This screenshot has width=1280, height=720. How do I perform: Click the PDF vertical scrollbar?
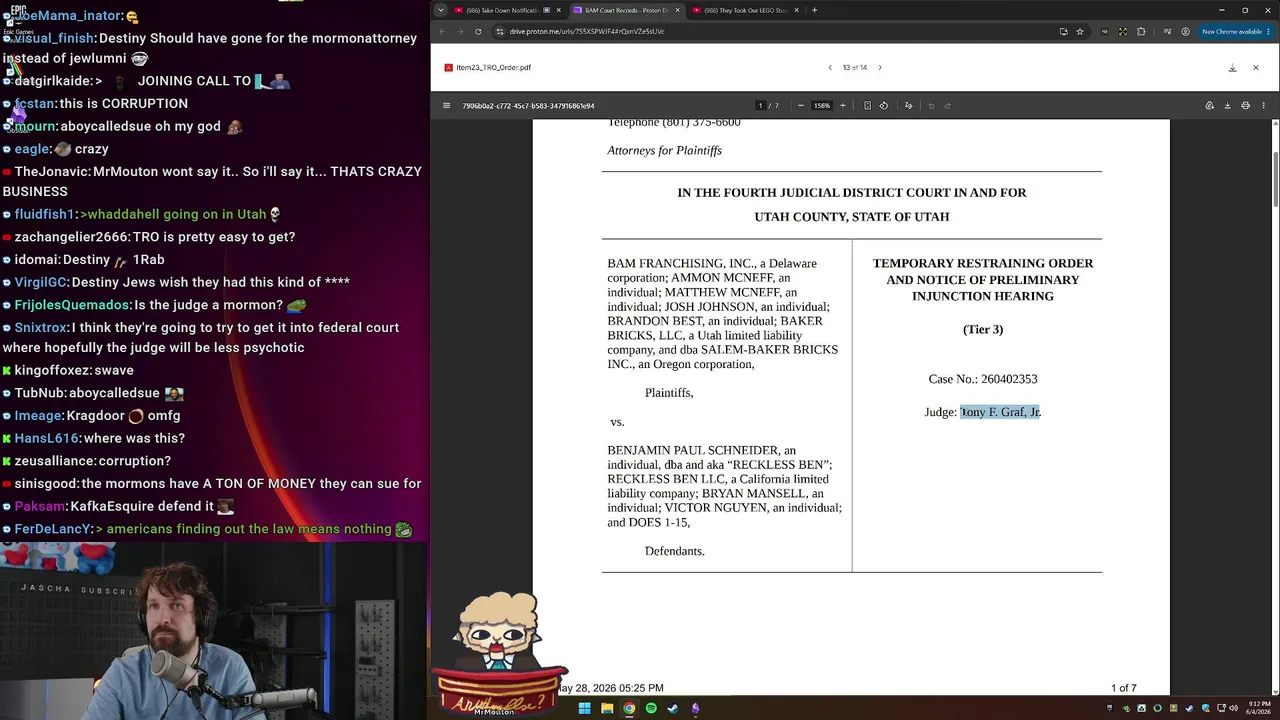(1275, 180)
